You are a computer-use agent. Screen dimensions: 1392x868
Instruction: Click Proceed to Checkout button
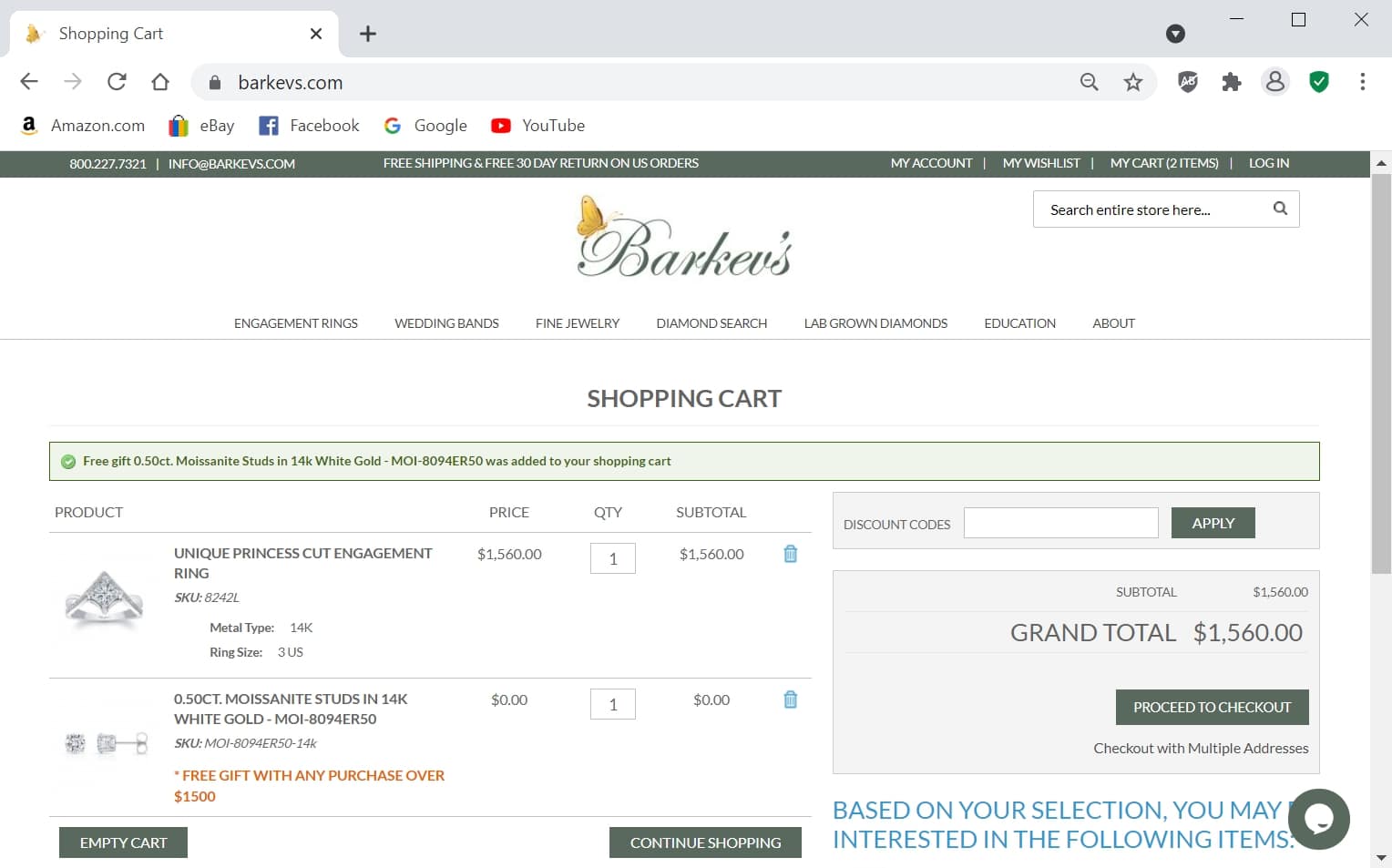click(1213, 707)
